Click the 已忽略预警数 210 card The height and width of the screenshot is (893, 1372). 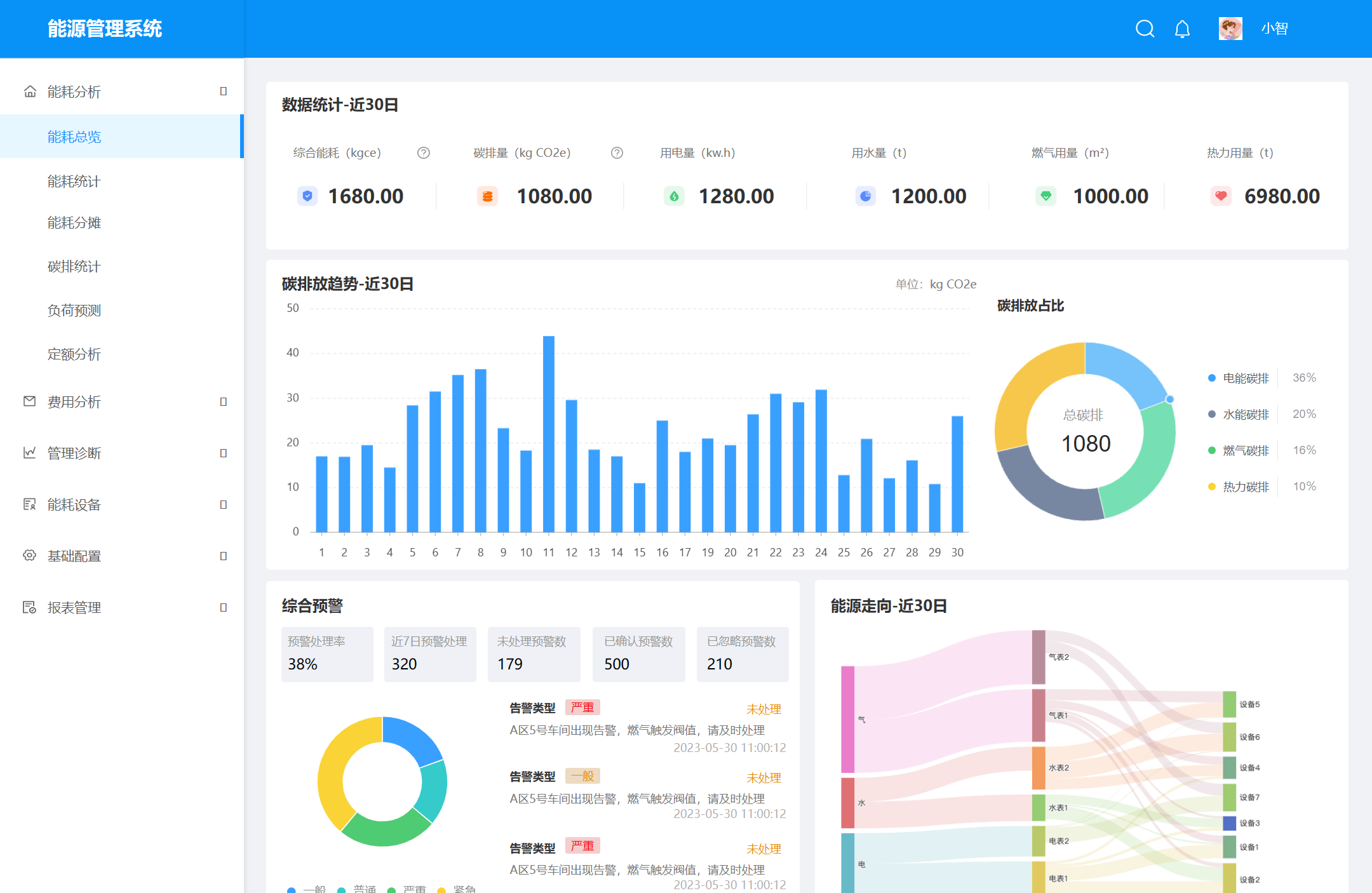(743, 654)
